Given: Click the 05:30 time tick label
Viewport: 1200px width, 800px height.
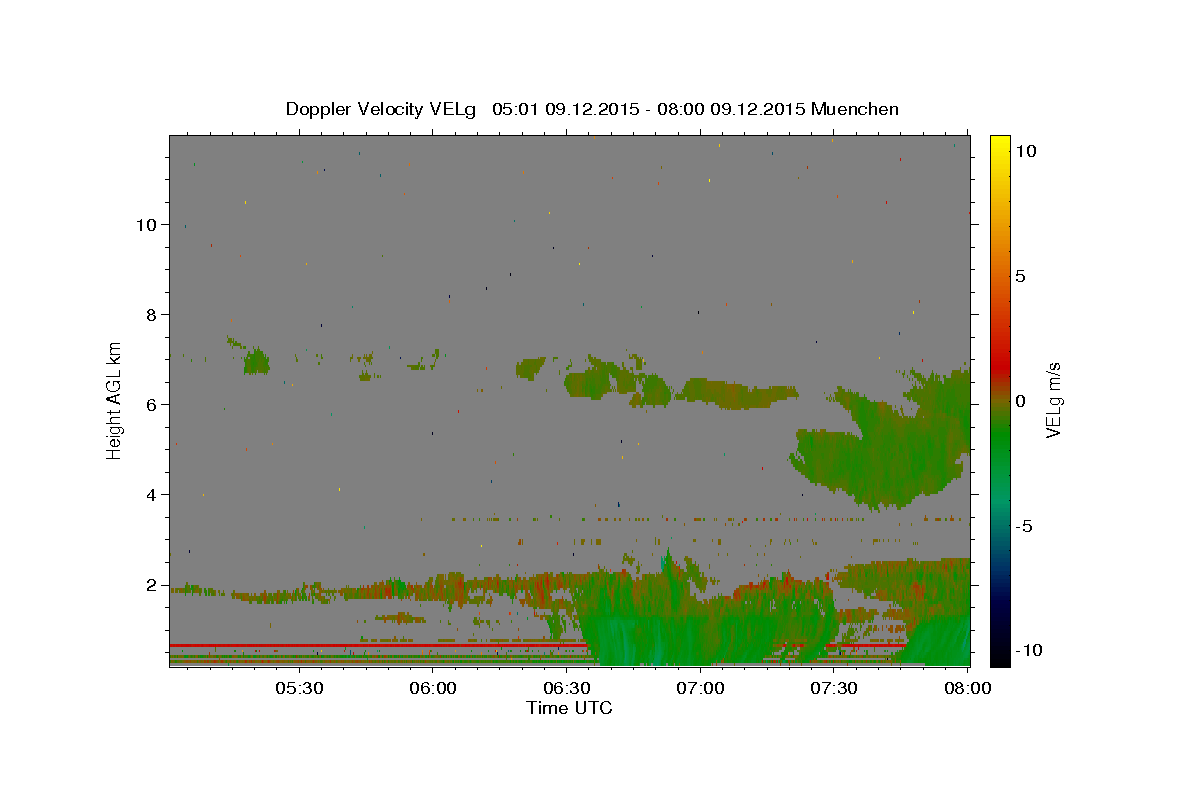Looking at the screenshot, I should coord(298,689).
